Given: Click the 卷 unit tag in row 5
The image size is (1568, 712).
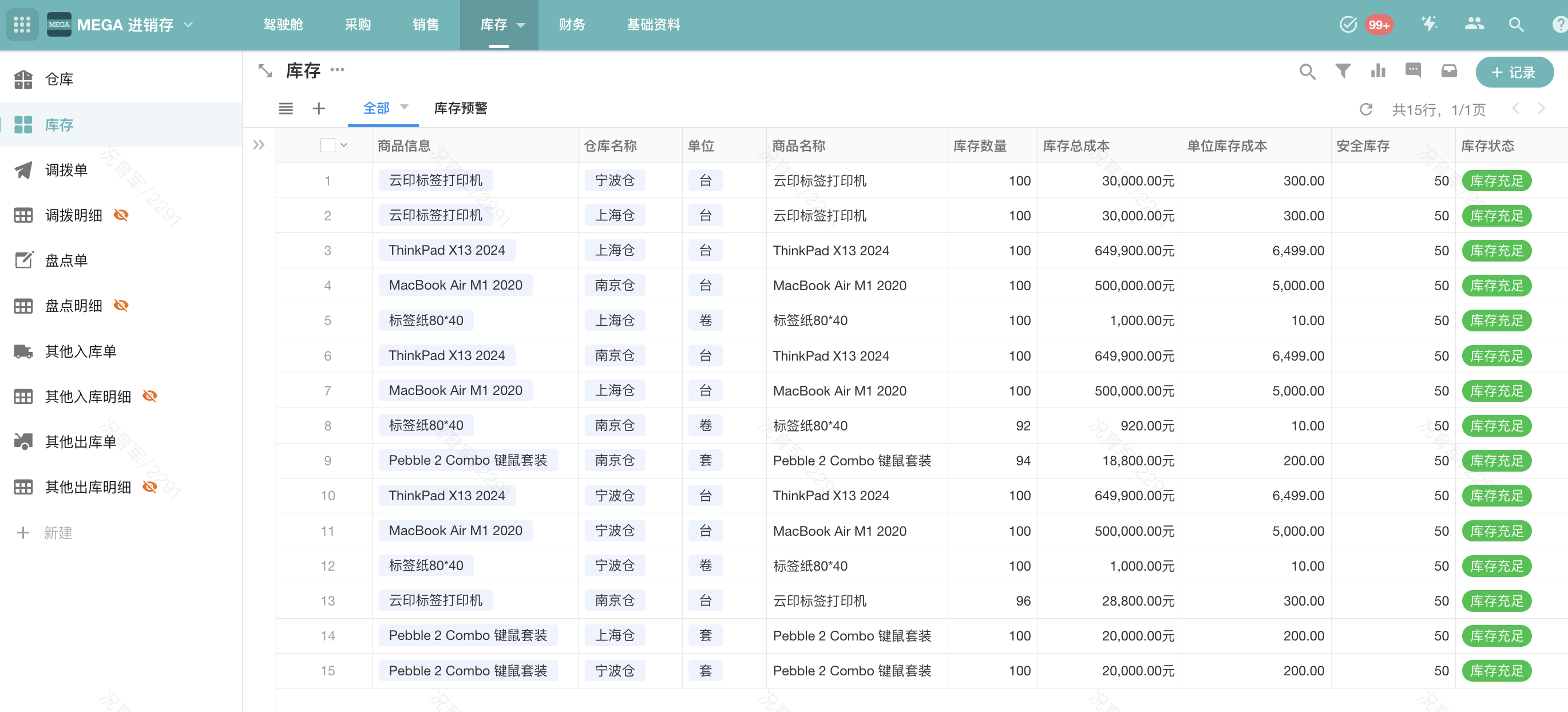Looking at the screenshot, I should (705, 320).
